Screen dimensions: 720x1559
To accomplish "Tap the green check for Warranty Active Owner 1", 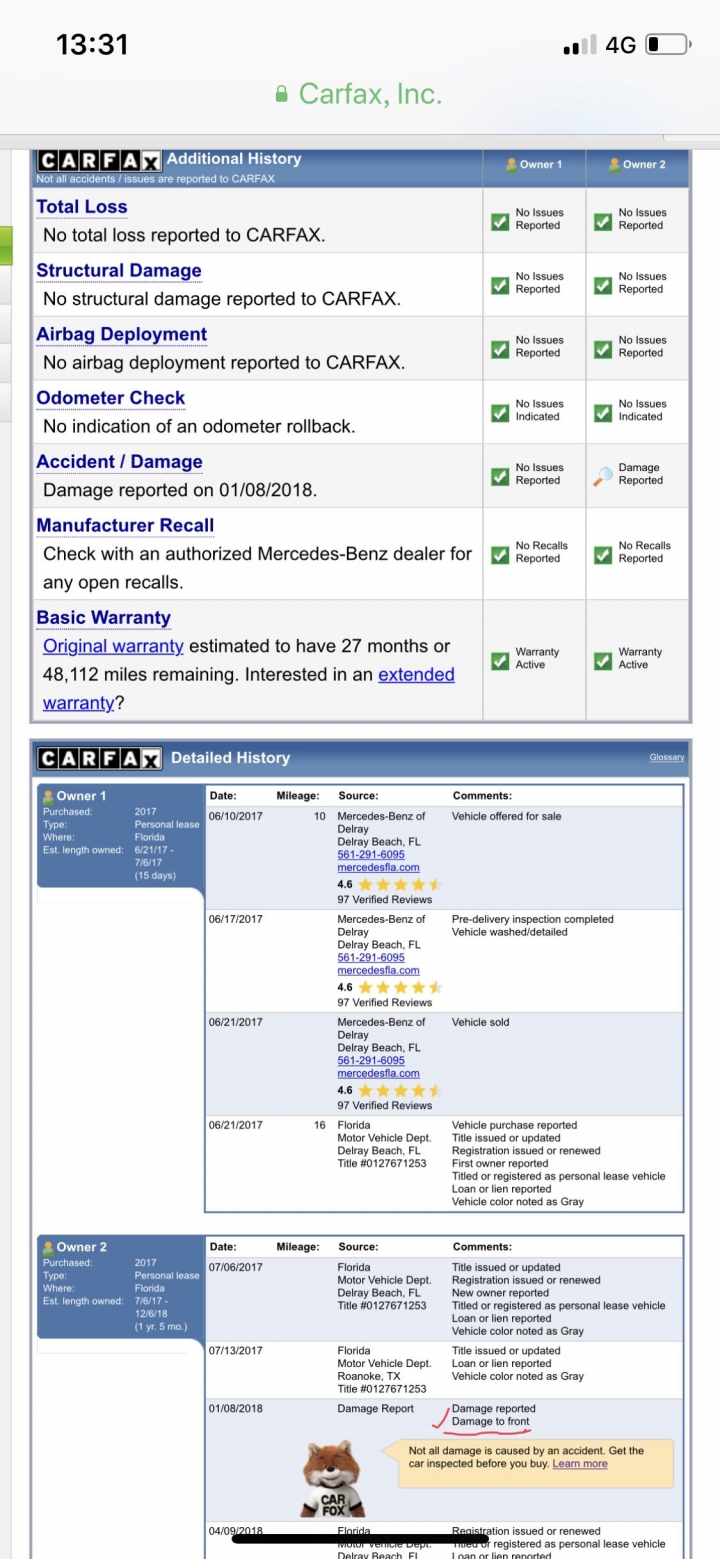I will click(x=500, y=659).
